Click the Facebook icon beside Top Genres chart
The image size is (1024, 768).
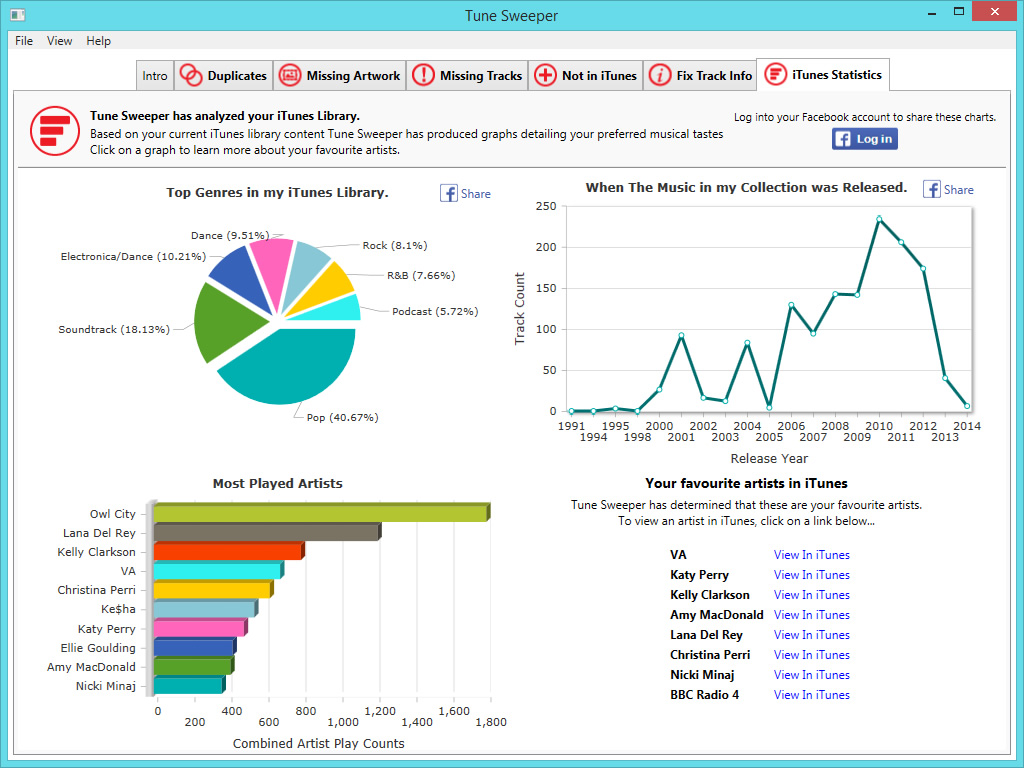pos(449,193)
